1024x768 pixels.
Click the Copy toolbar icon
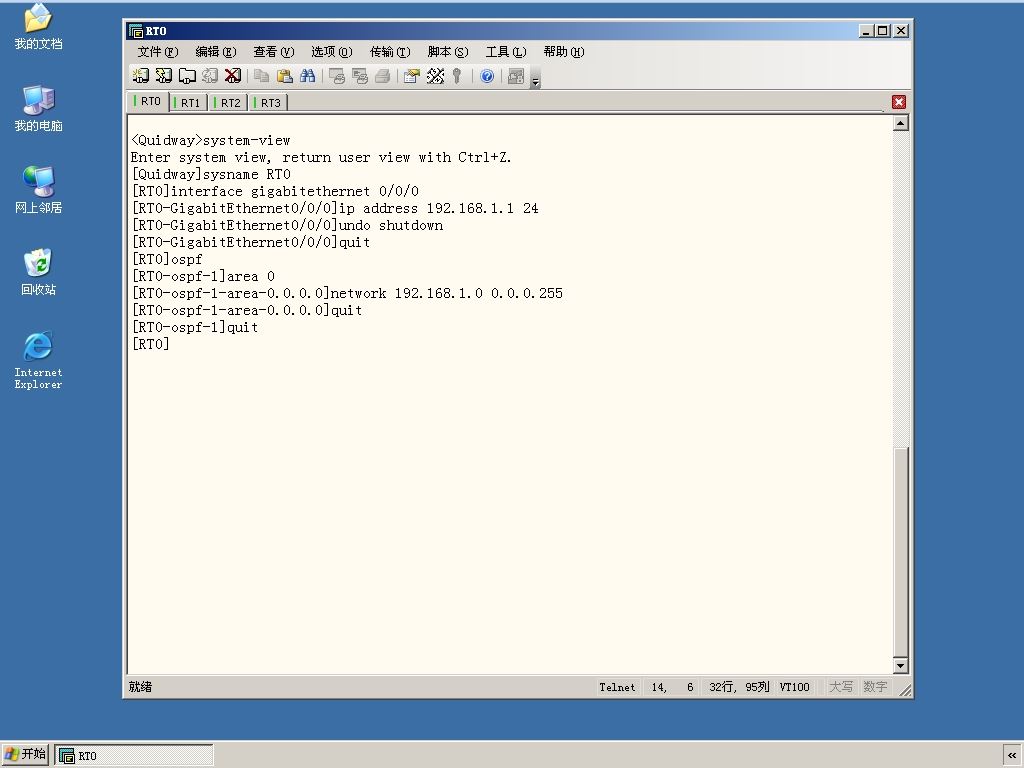pos(262,76)
